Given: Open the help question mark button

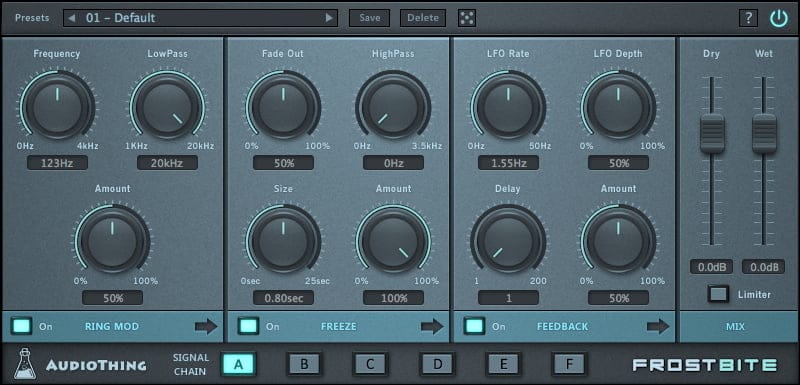Looking at the screenshot, I should (748, 18).
